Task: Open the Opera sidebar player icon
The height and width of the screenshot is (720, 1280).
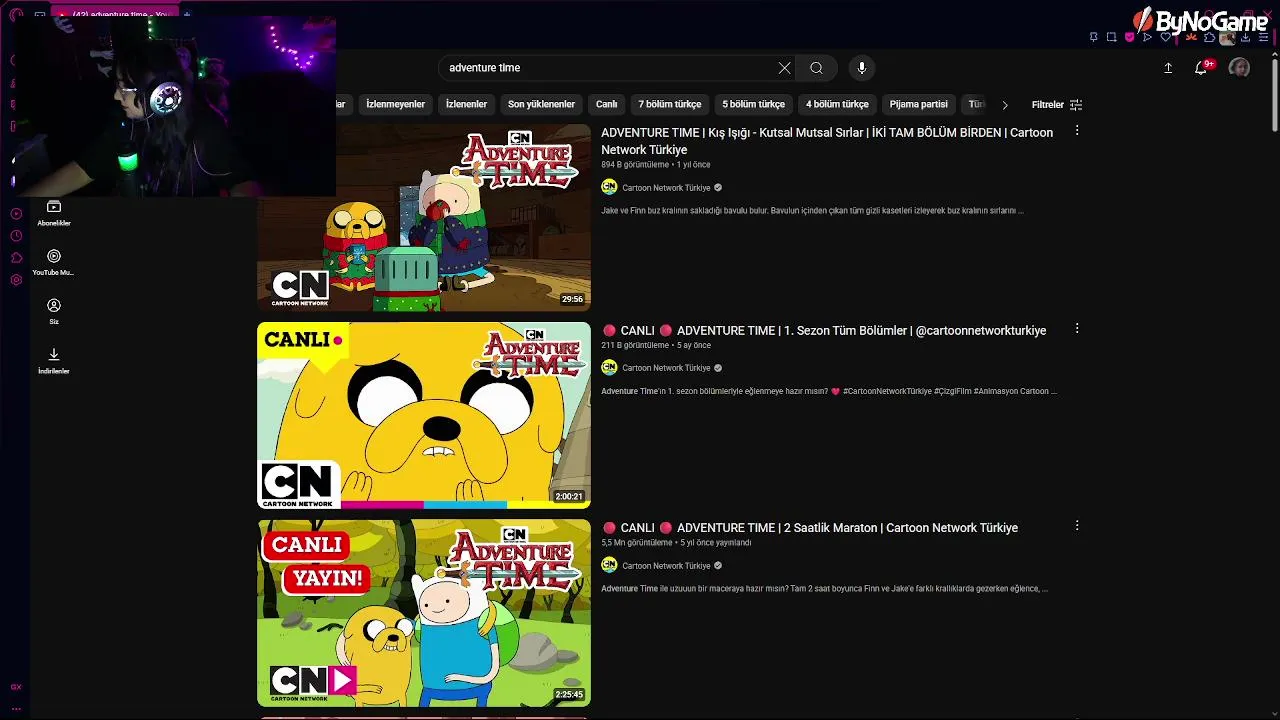Action: click(16, 214)
